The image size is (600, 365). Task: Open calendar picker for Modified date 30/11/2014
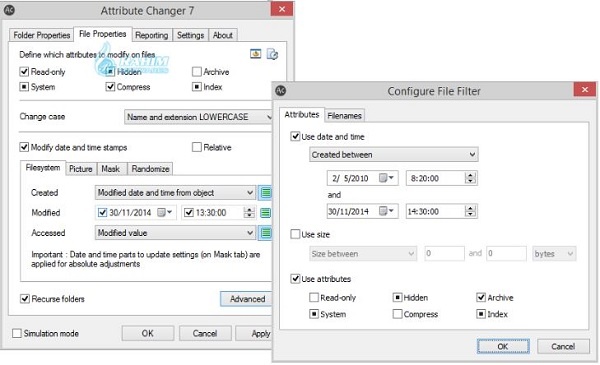(x=165, y=212)
